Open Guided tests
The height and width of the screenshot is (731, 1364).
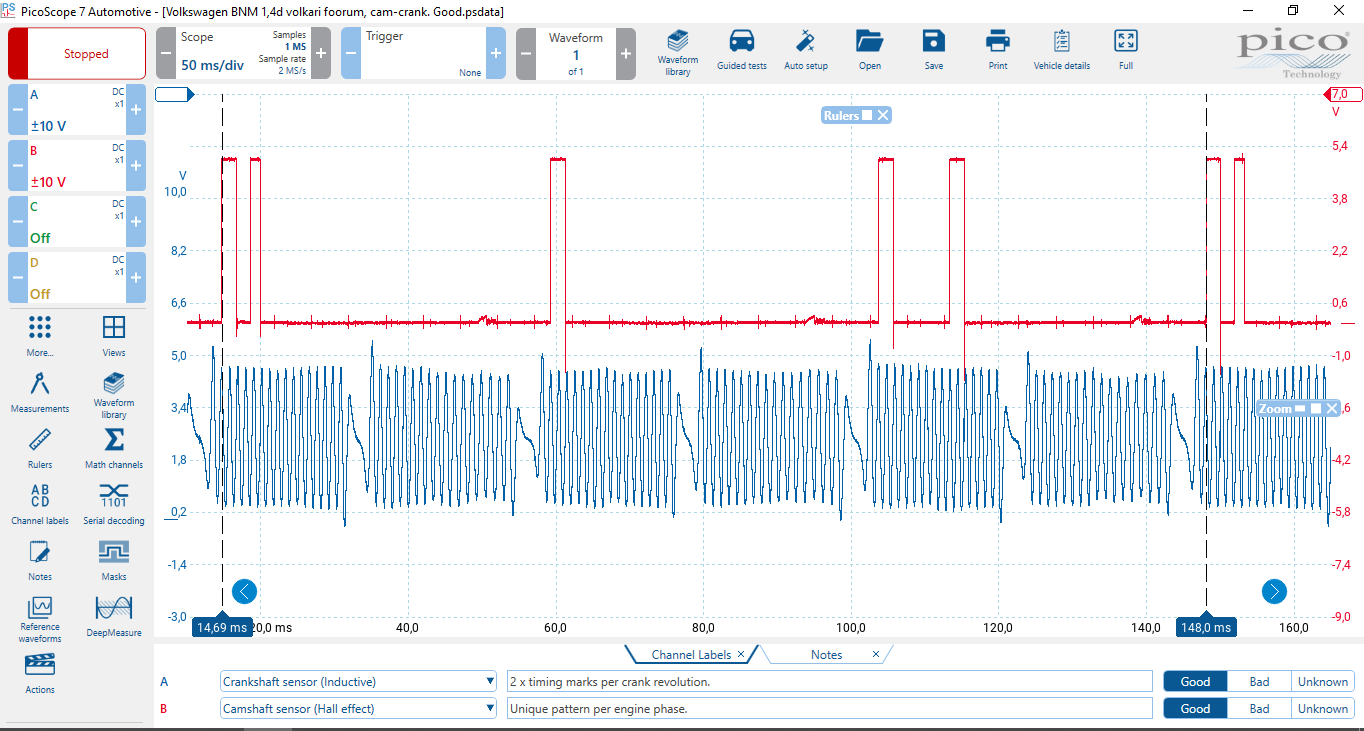741,51
